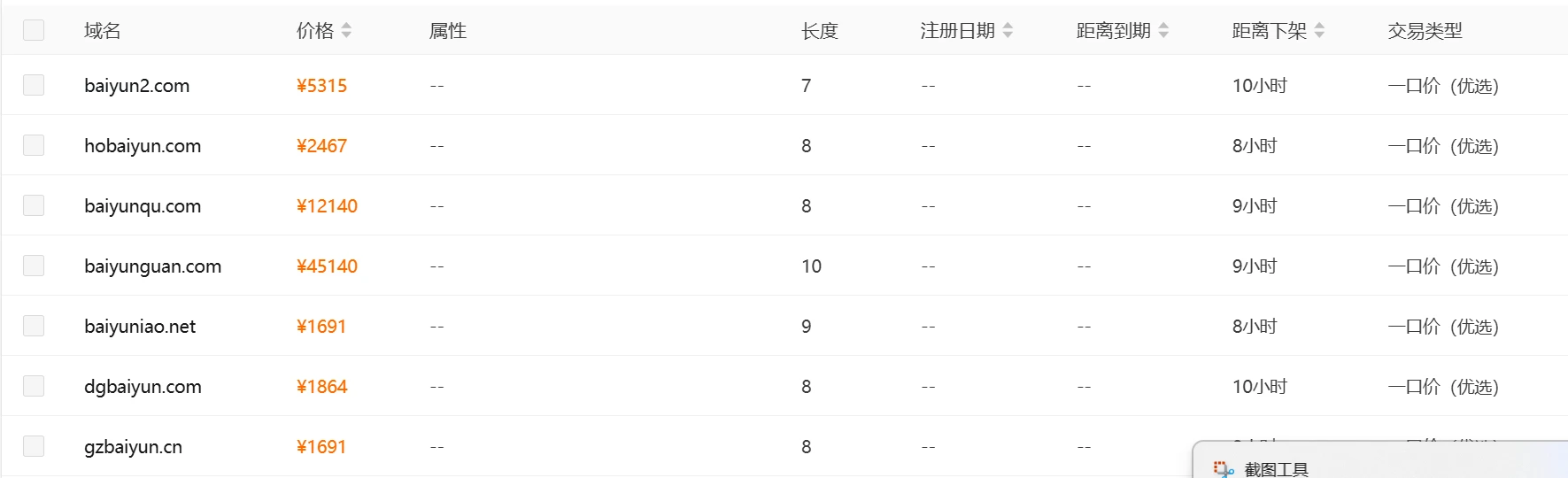Open the 截图工具 popup label
1568x478 pixels.
tap(1276, 469)
